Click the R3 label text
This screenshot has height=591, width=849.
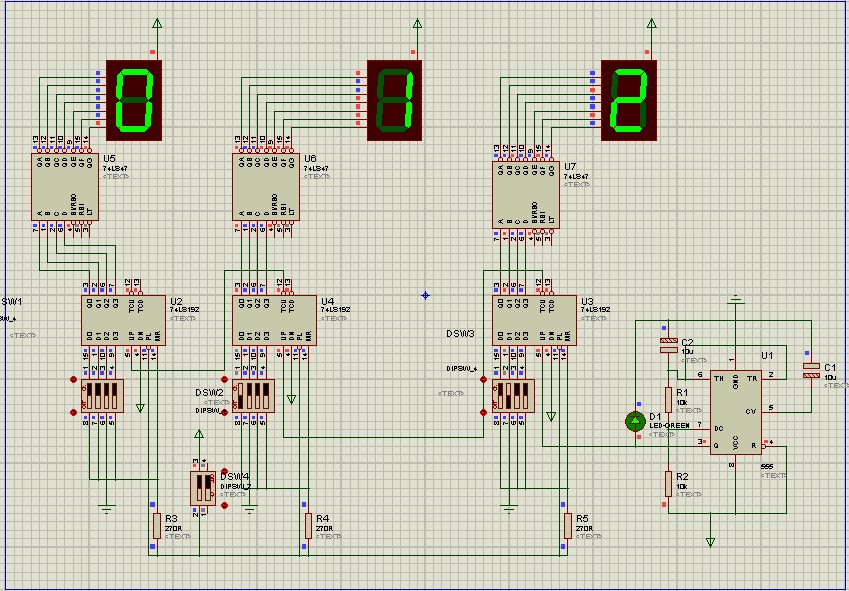tap(171, 519)
